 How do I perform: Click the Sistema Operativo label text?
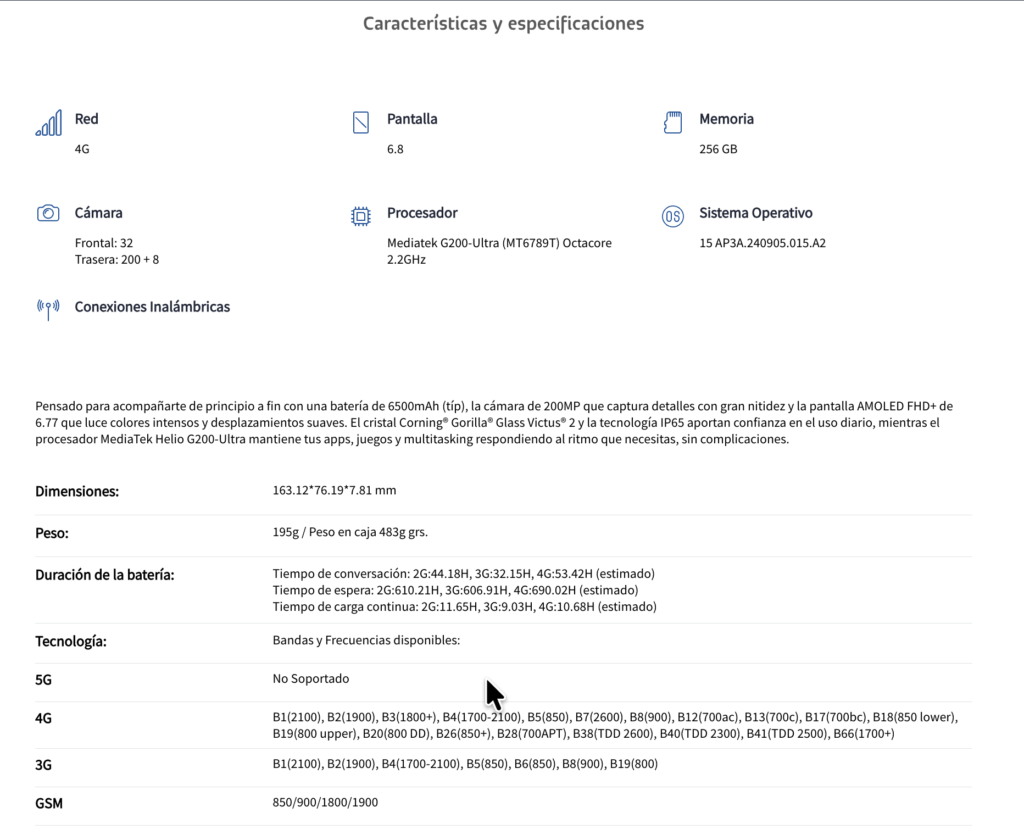[755, 213]
